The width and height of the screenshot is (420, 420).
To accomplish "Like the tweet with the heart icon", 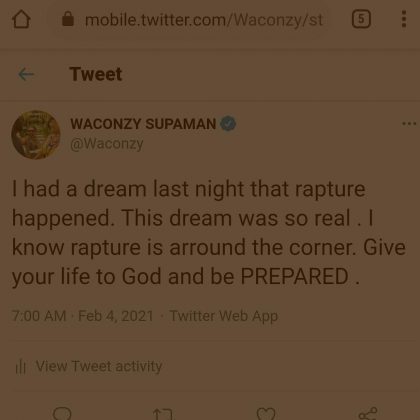I will (266, 414).
